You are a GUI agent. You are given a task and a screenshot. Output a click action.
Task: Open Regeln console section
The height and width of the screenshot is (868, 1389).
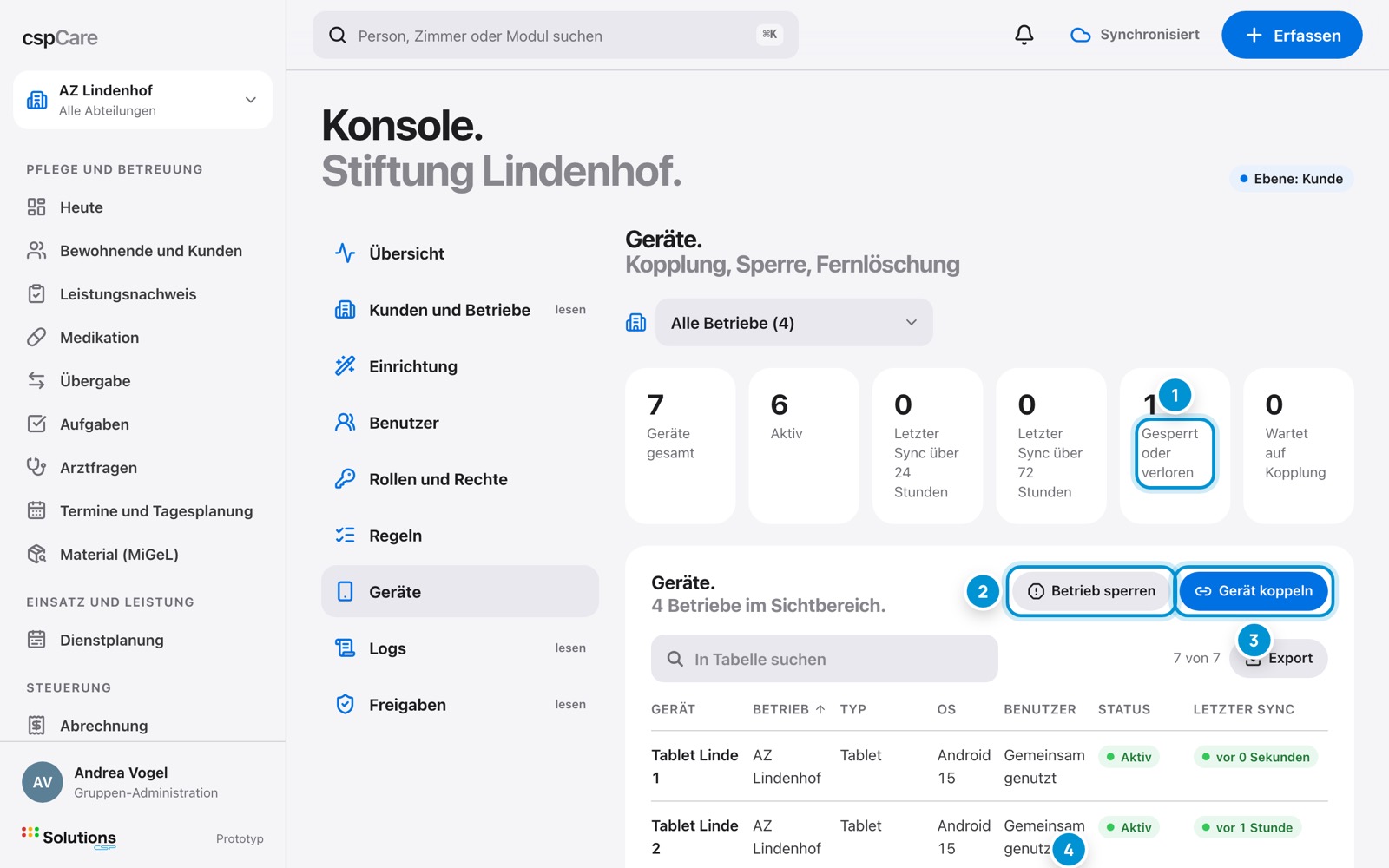pyautogui.click(x=460, y=536)
